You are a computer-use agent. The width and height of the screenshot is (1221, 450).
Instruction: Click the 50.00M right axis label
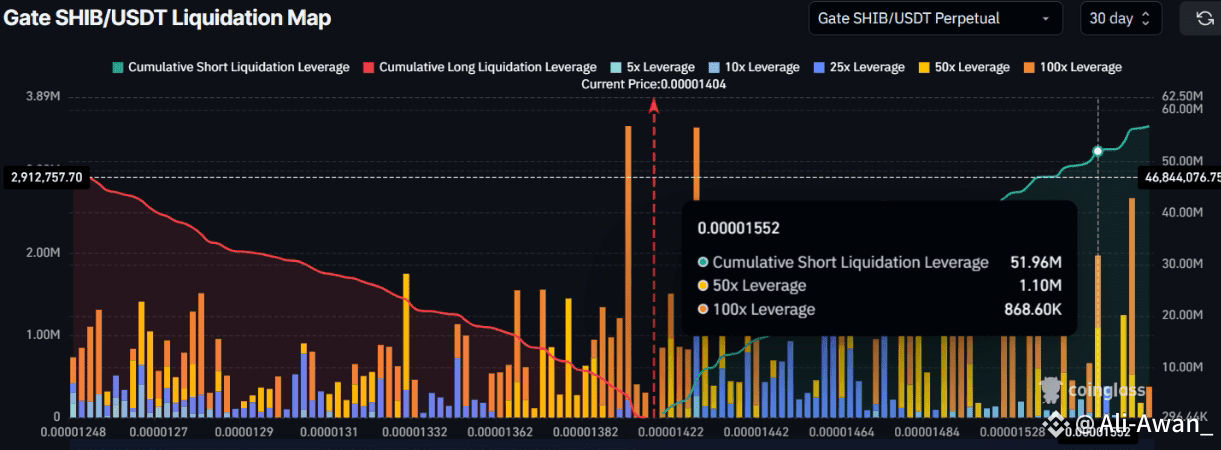[x=1182, y=160]
